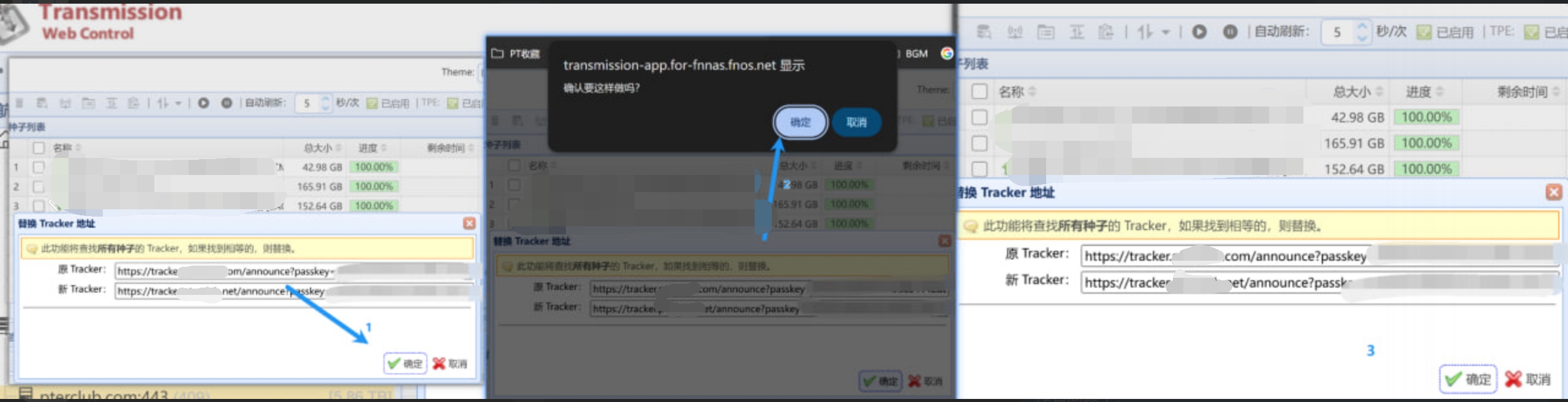Click the second icon in left screenshot toolbar
Viewport: 1568px width, 402px height.
(42, 103)
